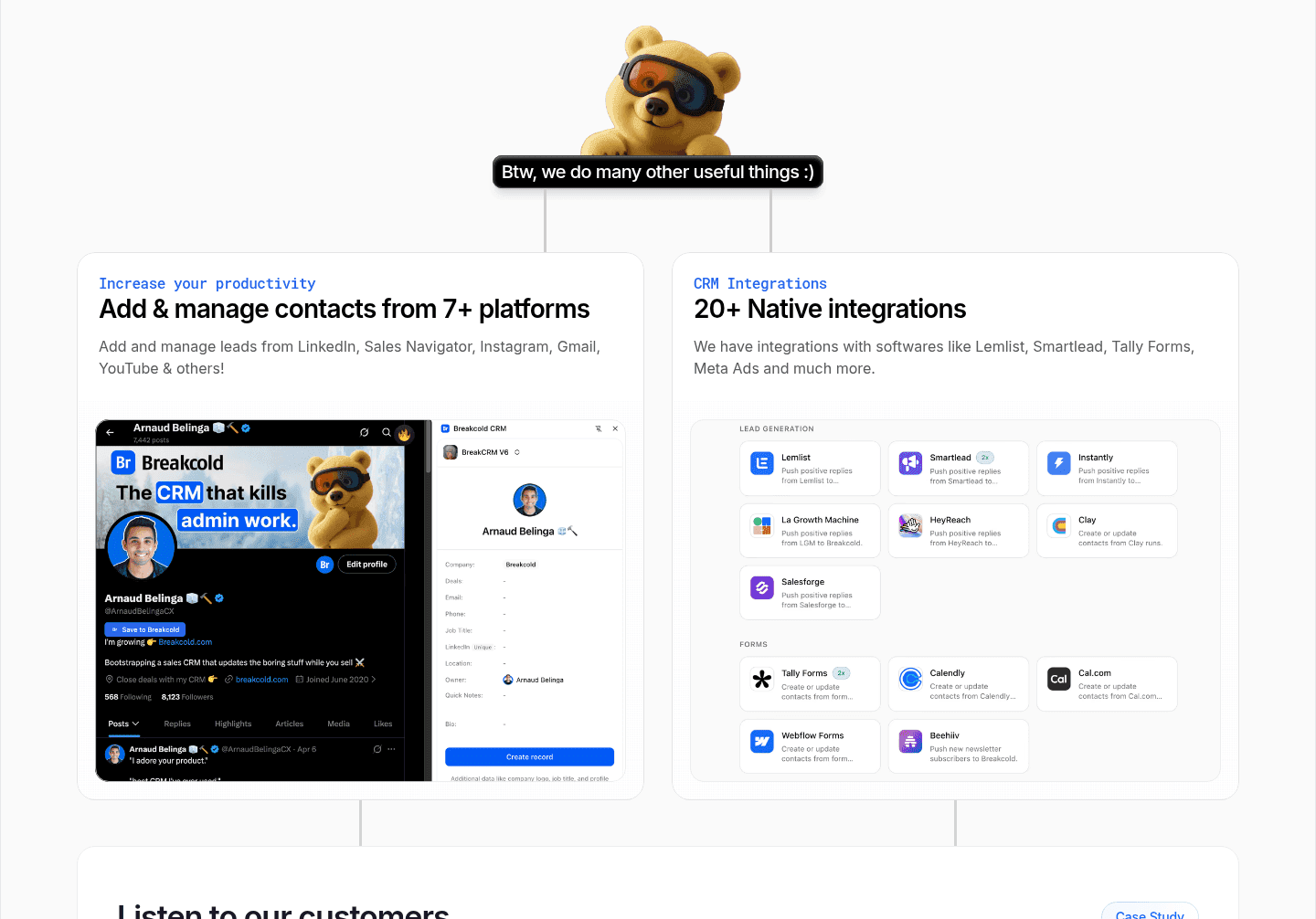Click the 'Btw, we do many other useful things :)' label
Screen dimensions: 1316x919
658,172
